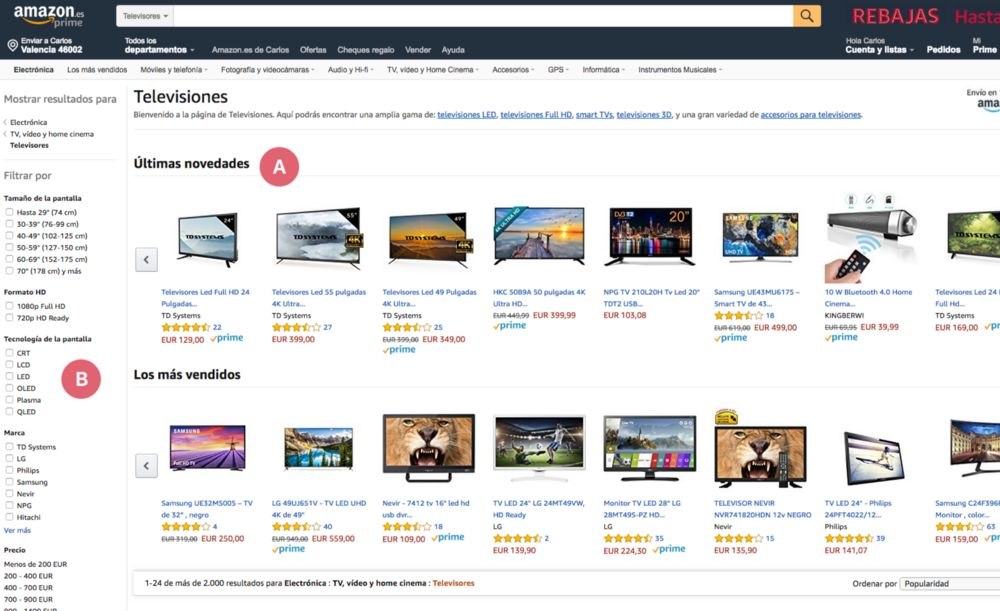Screen dimensions: 1000x611
Task: Open TV, vídeo y Home Cinema submenu
Action: click(432, 70)
